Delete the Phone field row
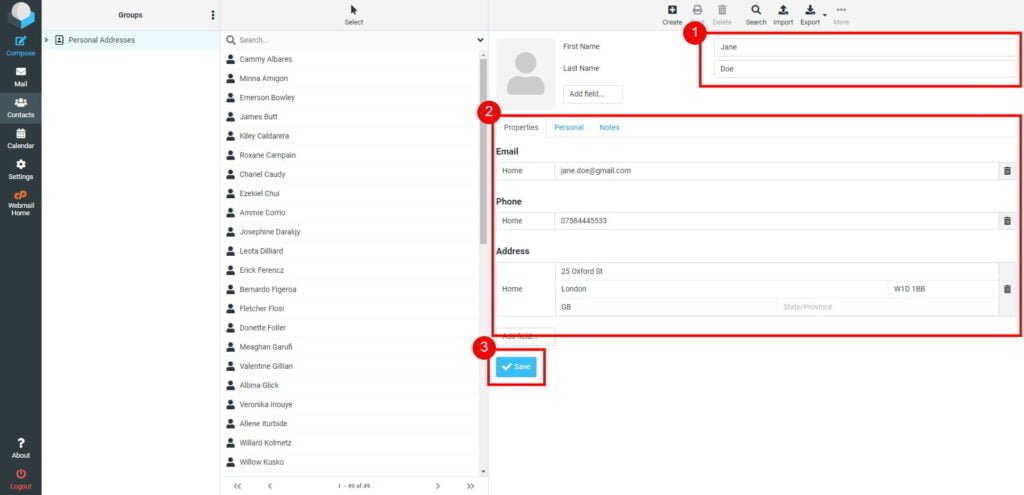The height and width of the screenshot is (495, 1024). pos(1007,221)
